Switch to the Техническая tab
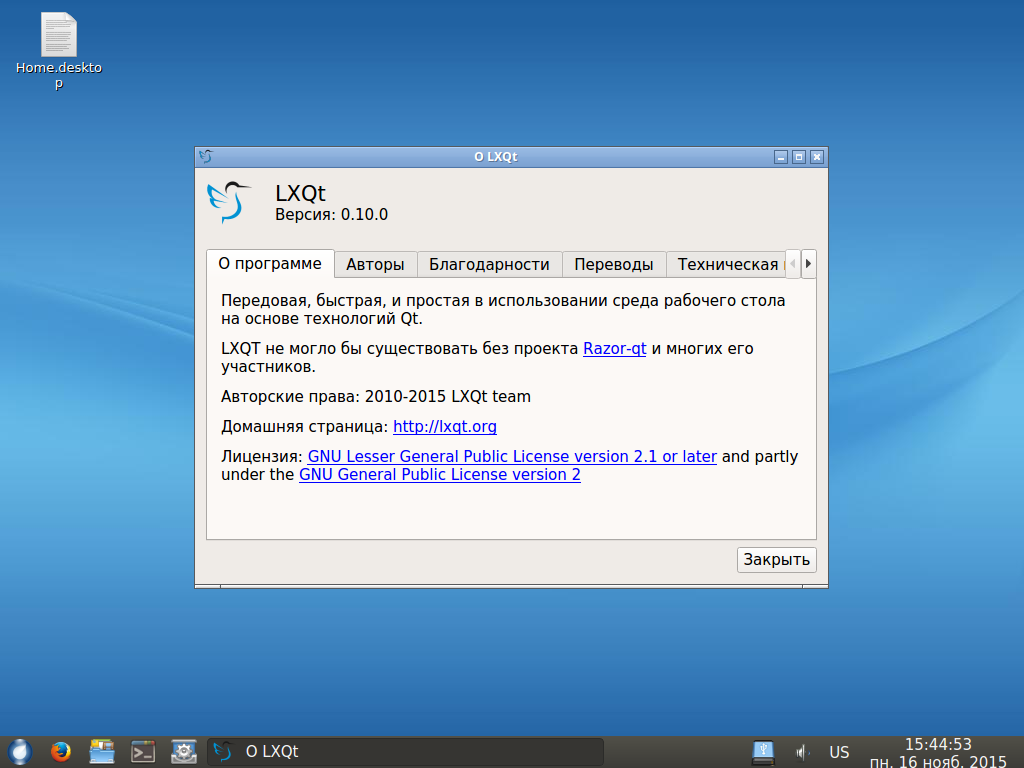Viewport: 1024px width, 768px height. coord(727,264)
